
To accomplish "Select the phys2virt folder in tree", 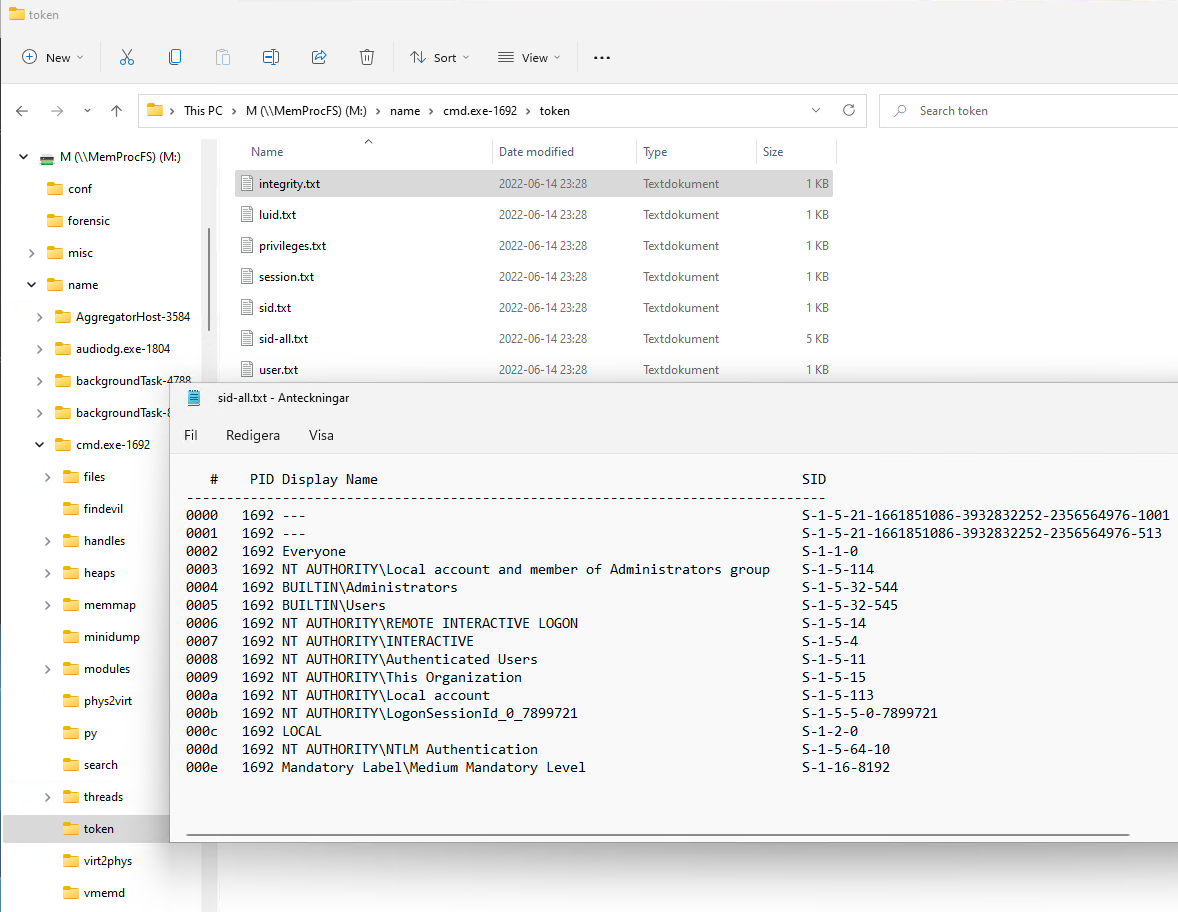I will (x=107, y=701).
